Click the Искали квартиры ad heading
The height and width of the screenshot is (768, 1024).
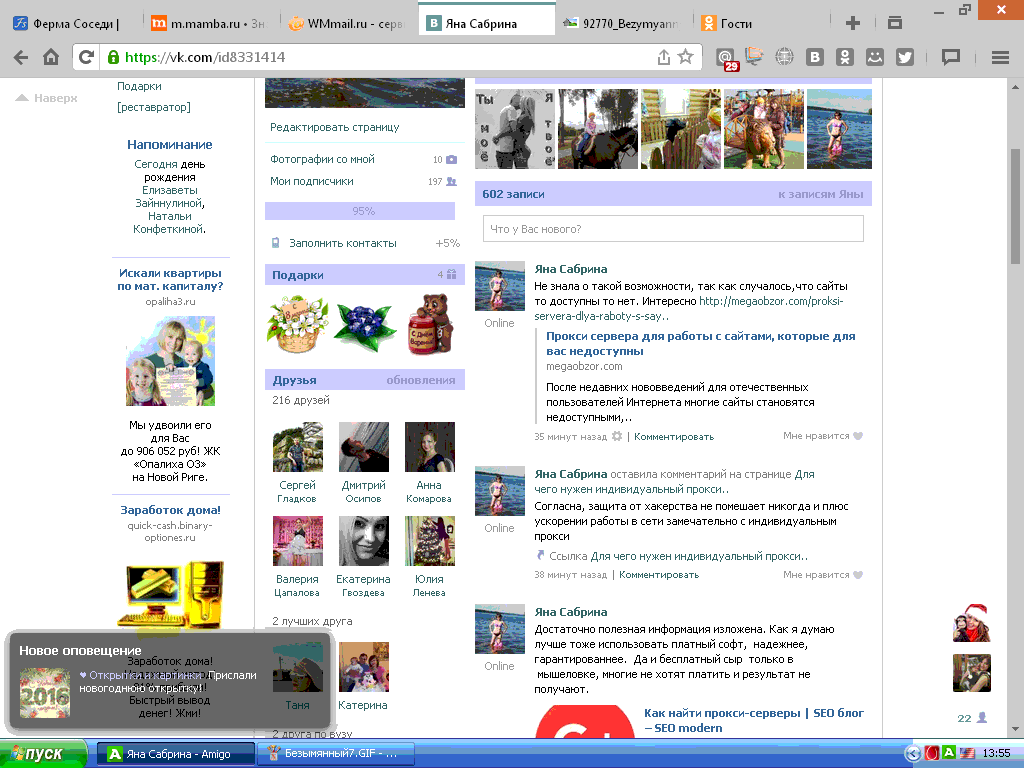[x=170, y=280]
